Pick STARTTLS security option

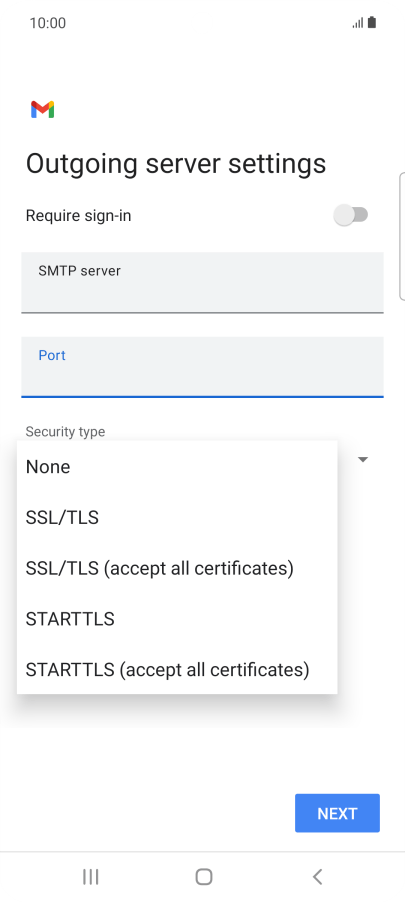click(x=177, y=618)
